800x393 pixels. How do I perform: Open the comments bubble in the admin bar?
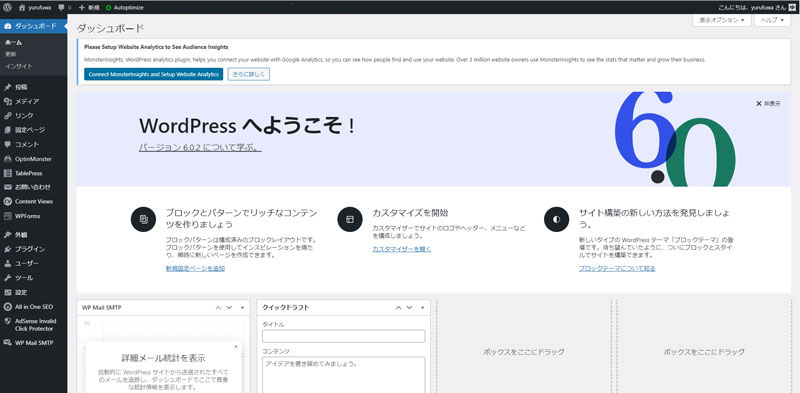pos(62,8)
